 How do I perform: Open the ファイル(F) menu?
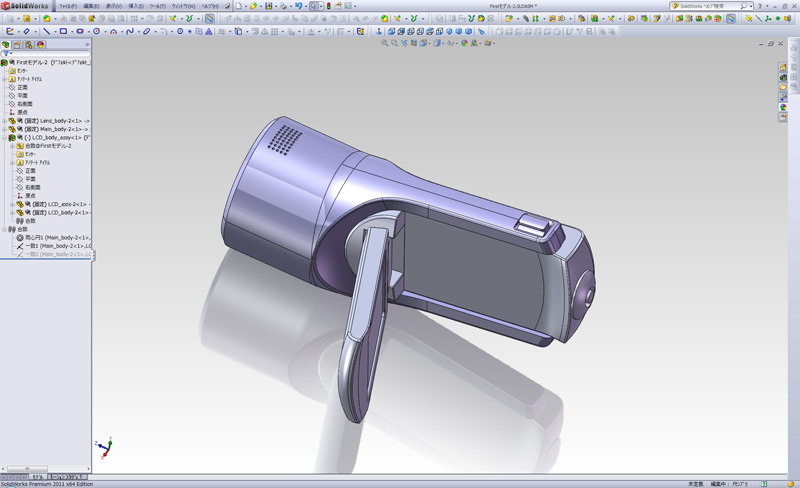[67, 6]
